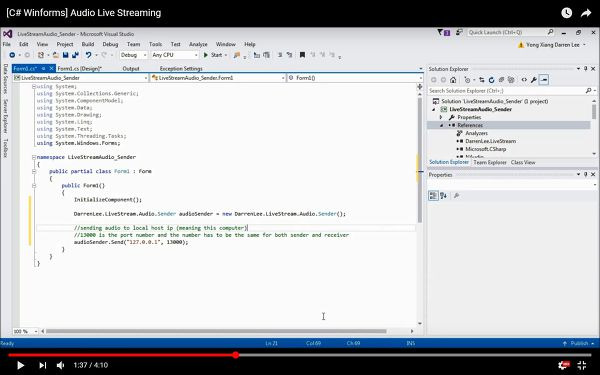Click the Undo arrow icon
600x375 pixels.
(x=88, y=55)
